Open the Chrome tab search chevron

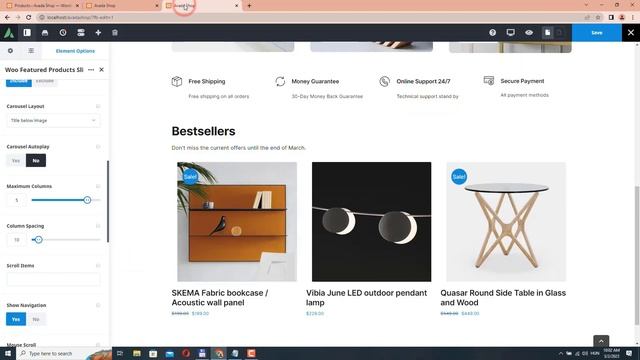(x=587, y=5)
